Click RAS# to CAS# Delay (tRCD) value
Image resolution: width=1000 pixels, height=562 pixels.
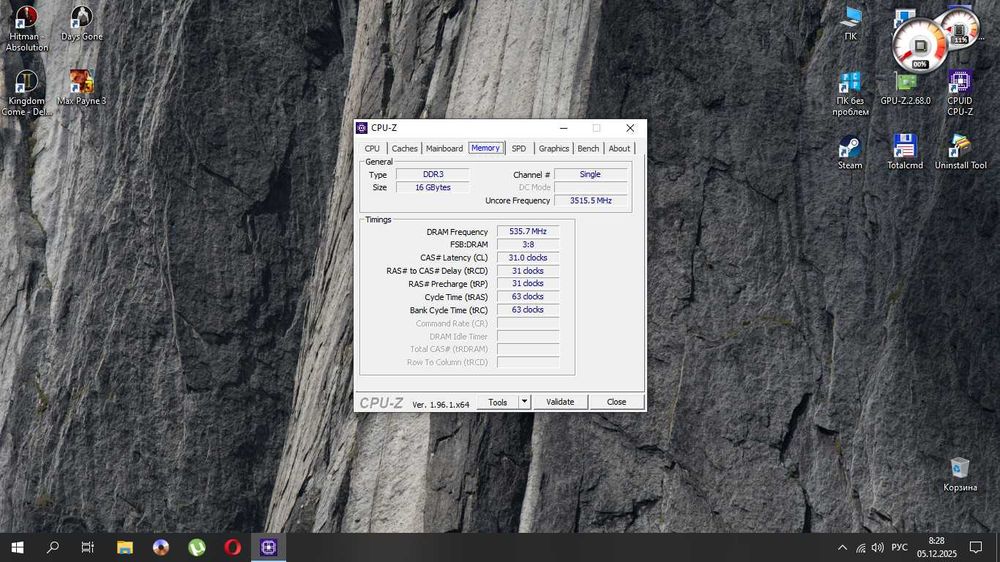coord(528,270)
